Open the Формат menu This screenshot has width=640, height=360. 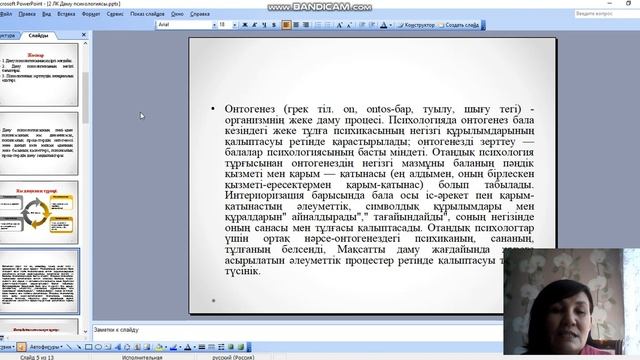tap(91, 14)
